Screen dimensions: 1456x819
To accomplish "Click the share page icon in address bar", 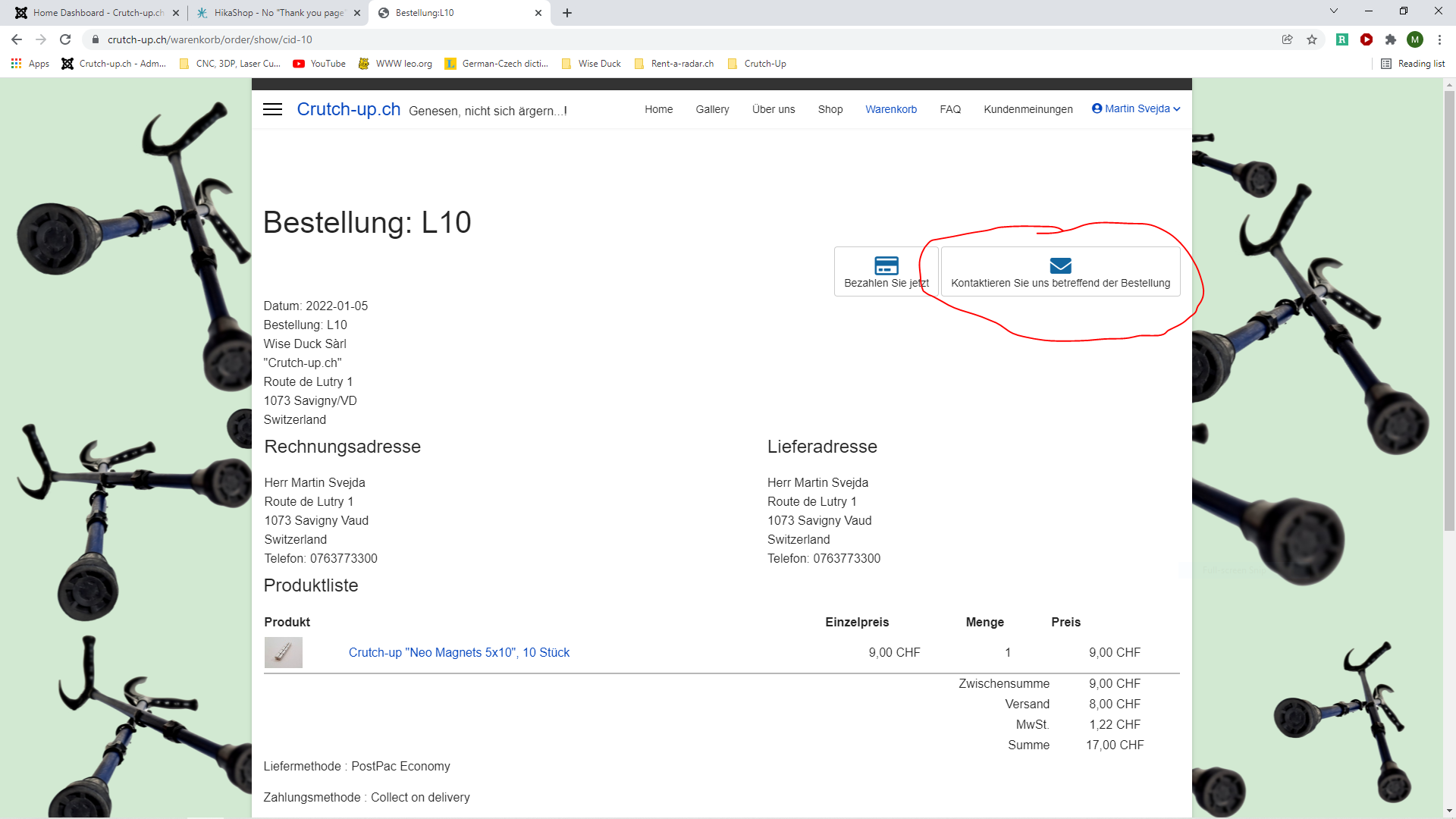I will 1287,39.
